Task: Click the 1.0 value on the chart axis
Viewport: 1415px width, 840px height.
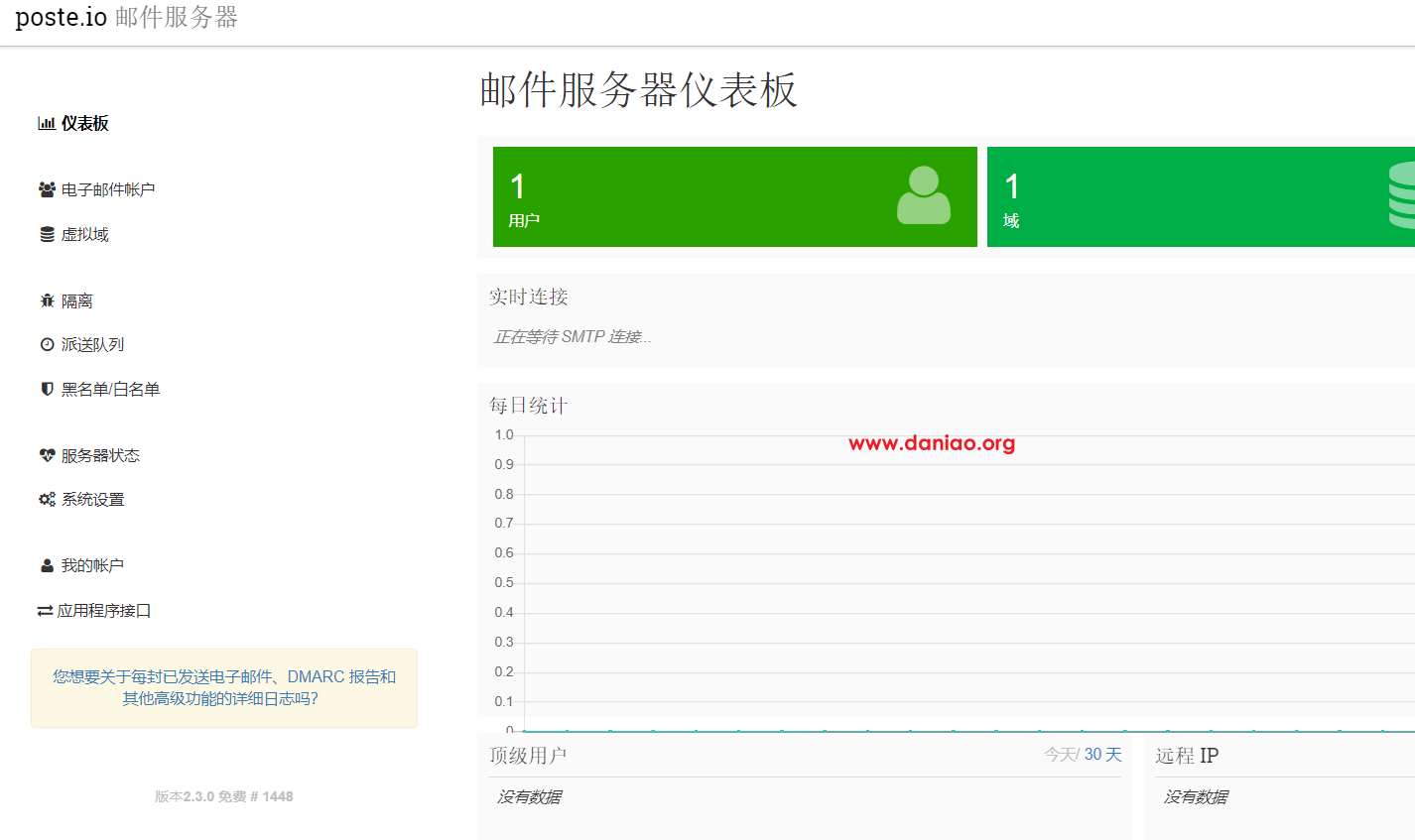Action: [504, 434]
